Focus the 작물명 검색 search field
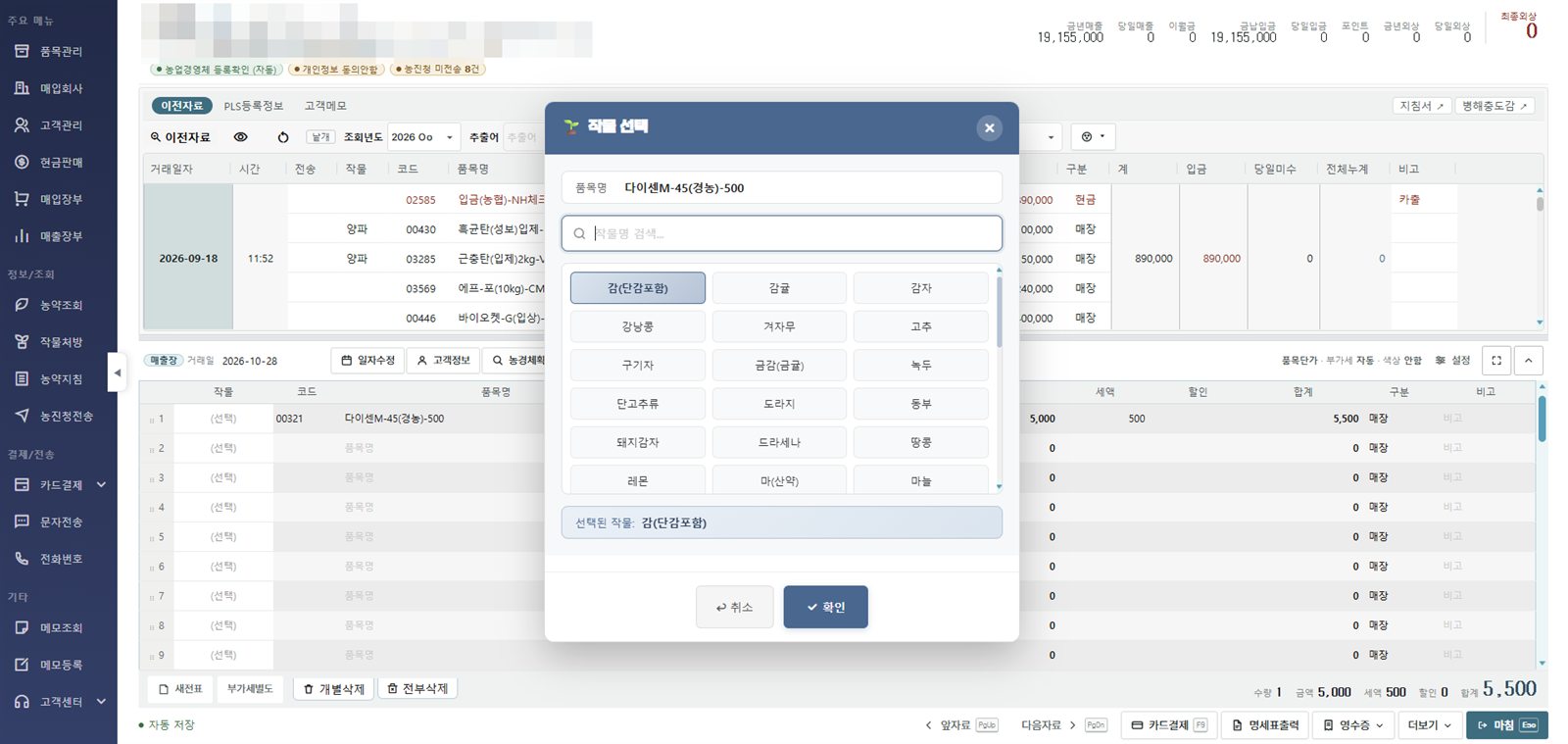The height and width of the screenshot is (744, 1568). click(782, 233)
